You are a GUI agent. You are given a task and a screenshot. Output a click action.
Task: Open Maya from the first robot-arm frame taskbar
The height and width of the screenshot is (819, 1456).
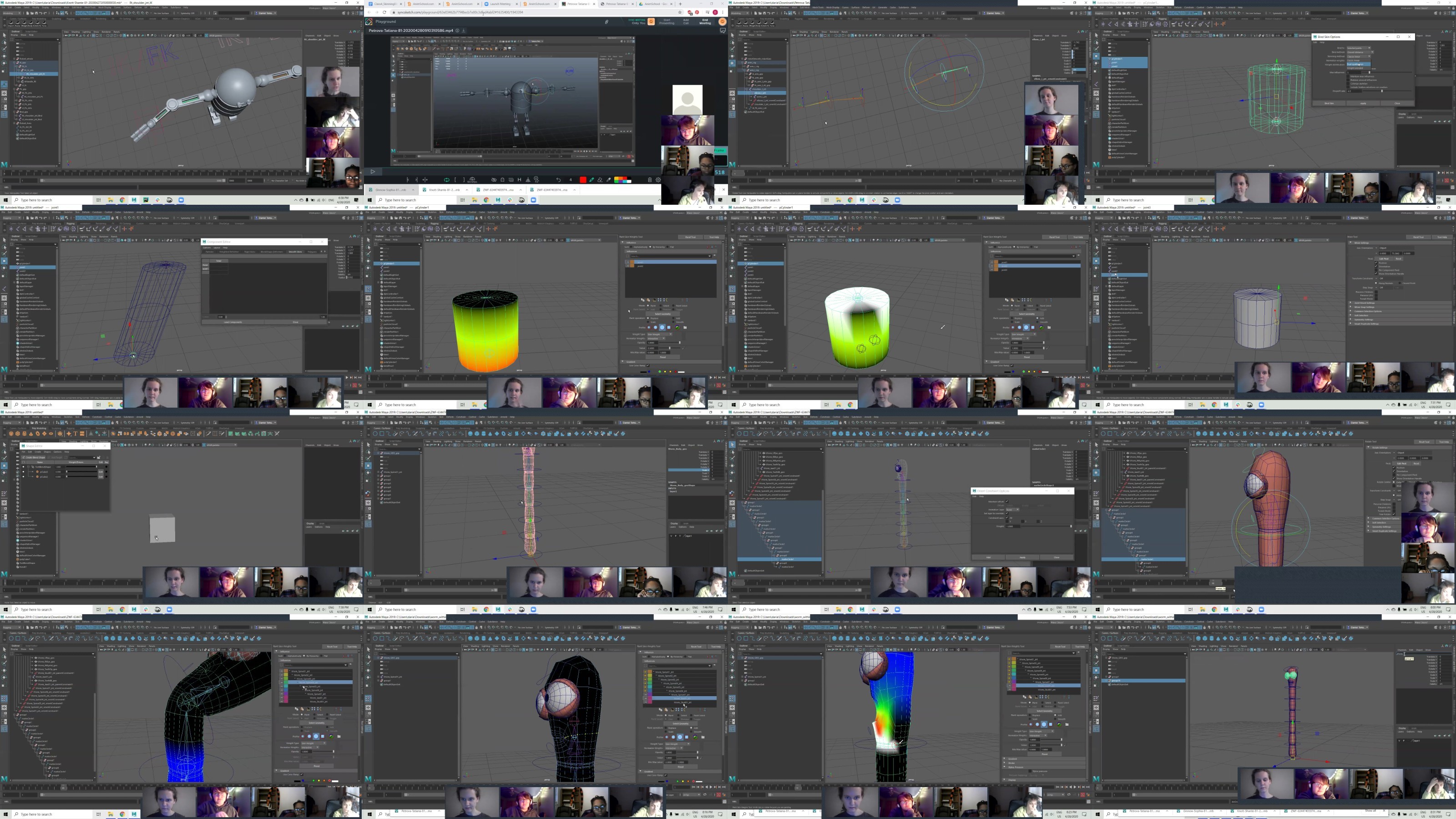[134, 200]
